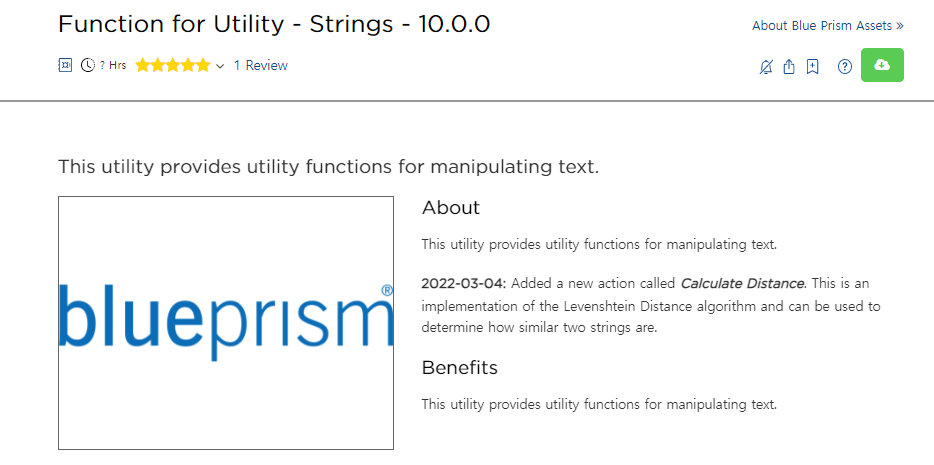Click the italic Calculate Distance text
The width and height of the screenshot is (934, 465).
pyautogui.click(x=742, y=283)
